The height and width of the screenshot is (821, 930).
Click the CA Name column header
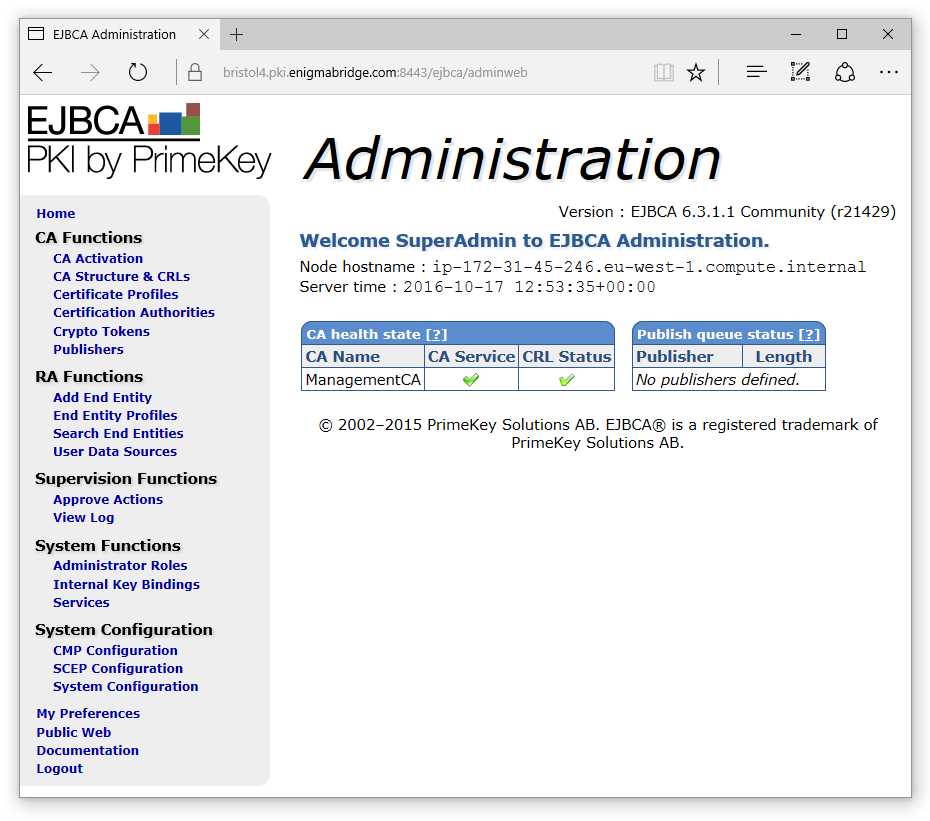click(363, 357)
